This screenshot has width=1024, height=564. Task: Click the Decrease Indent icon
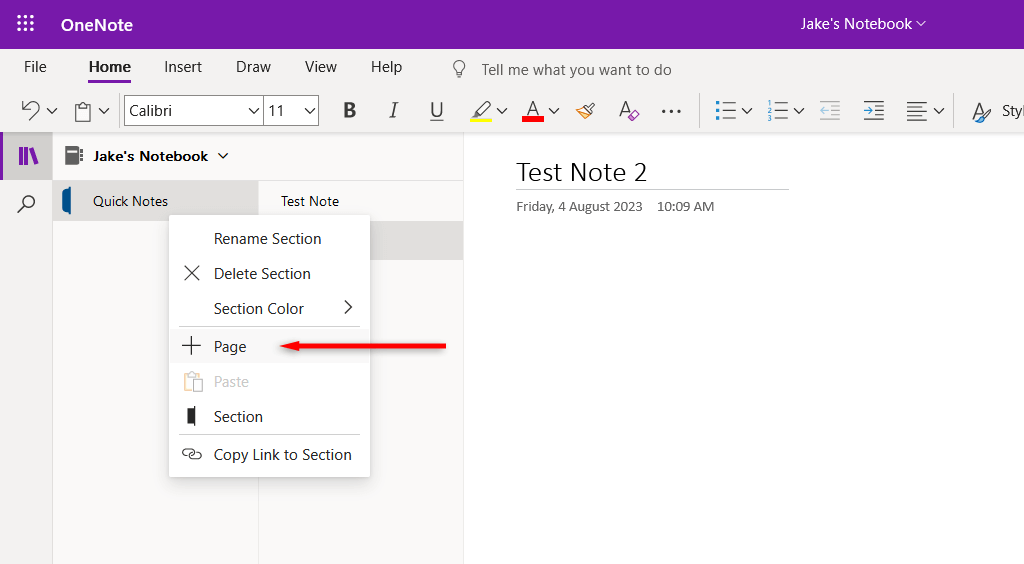[x=829, y=111]
